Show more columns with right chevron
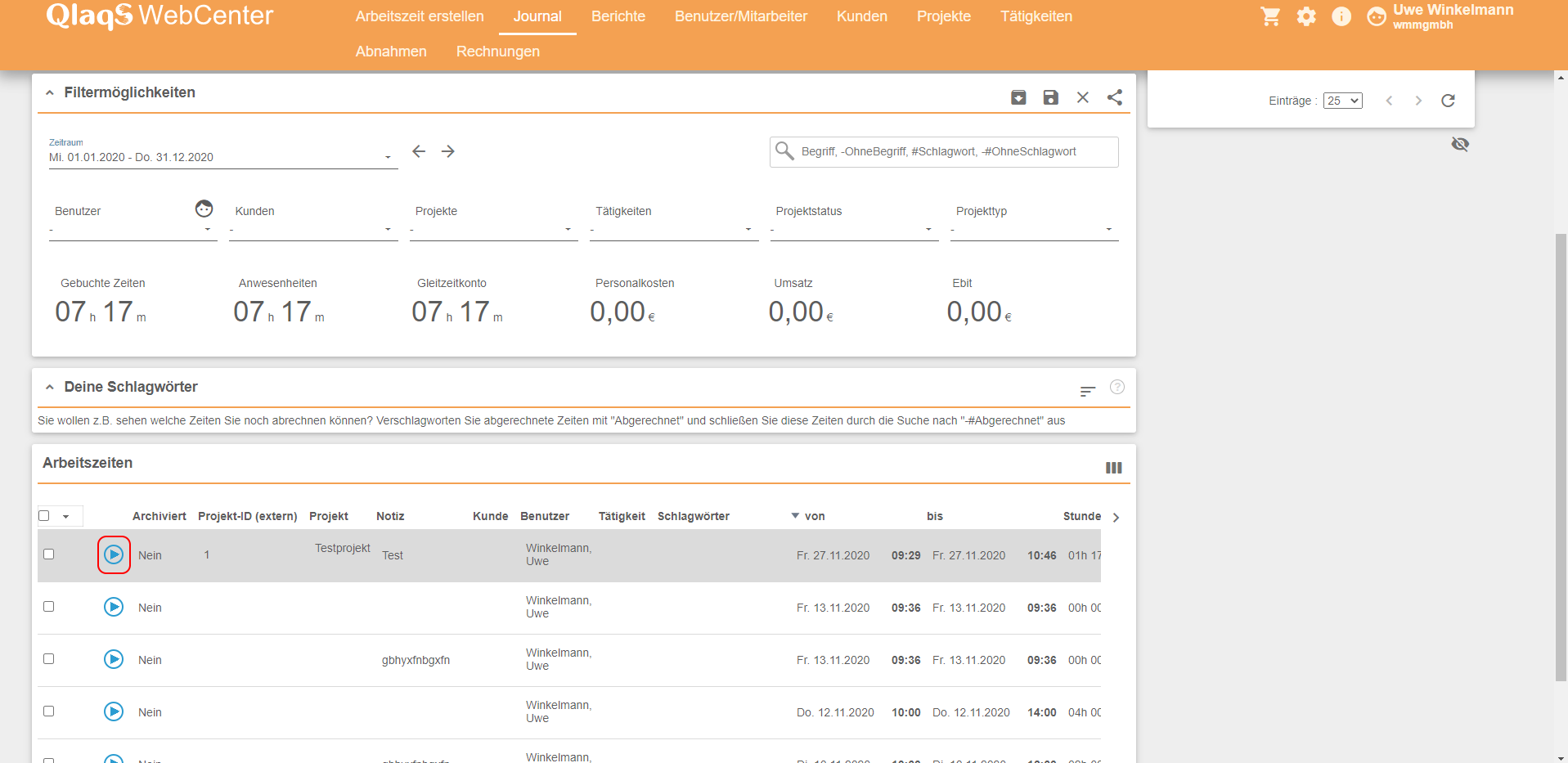 (x=1116, y=518)
